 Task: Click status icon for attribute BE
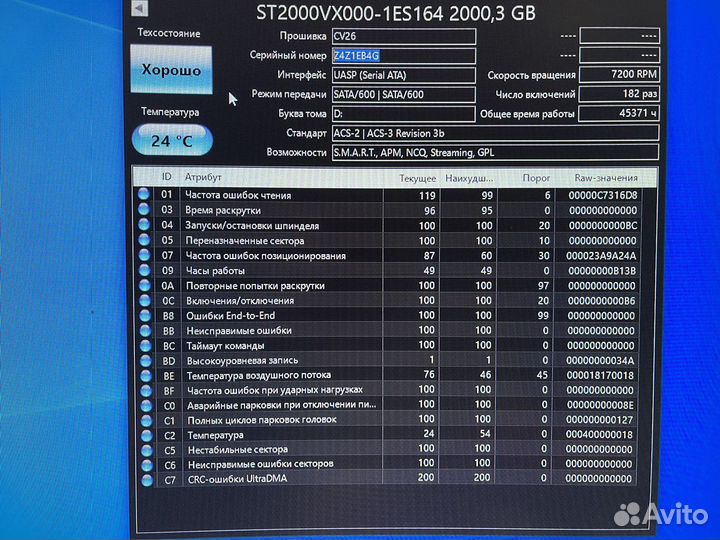coord(146,376)
